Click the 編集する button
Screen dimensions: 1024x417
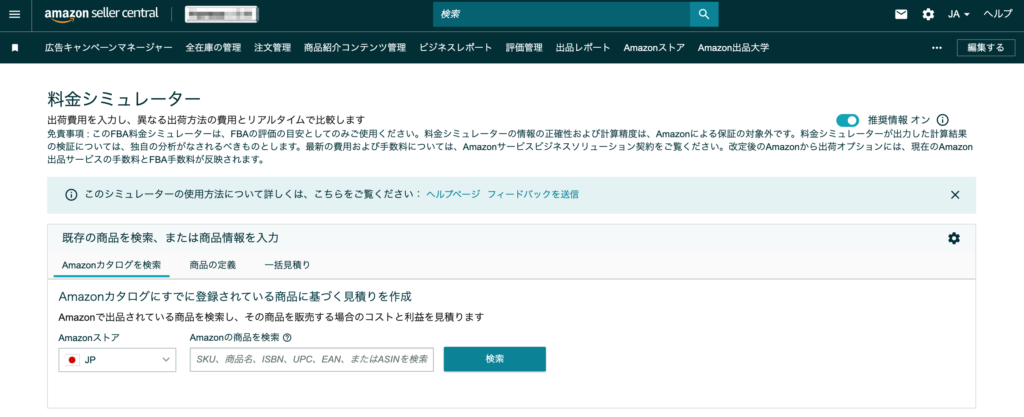[986, 48]
